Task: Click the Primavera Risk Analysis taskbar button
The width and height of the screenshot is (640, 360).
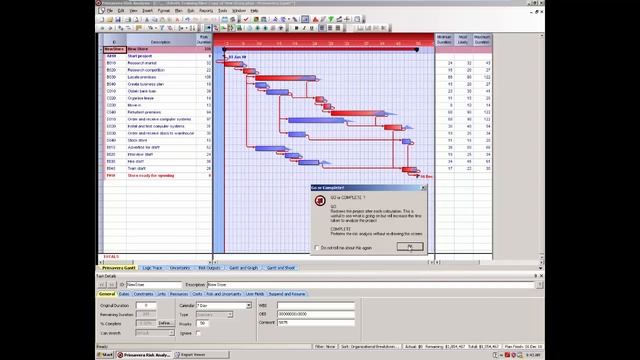Action: point(144,355)
